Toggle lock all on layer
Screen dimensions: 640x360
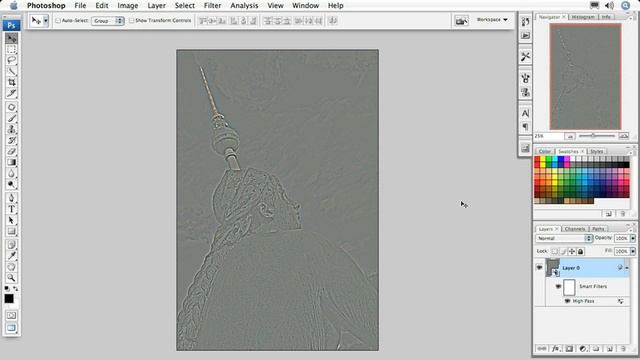(x=580, y=251)
